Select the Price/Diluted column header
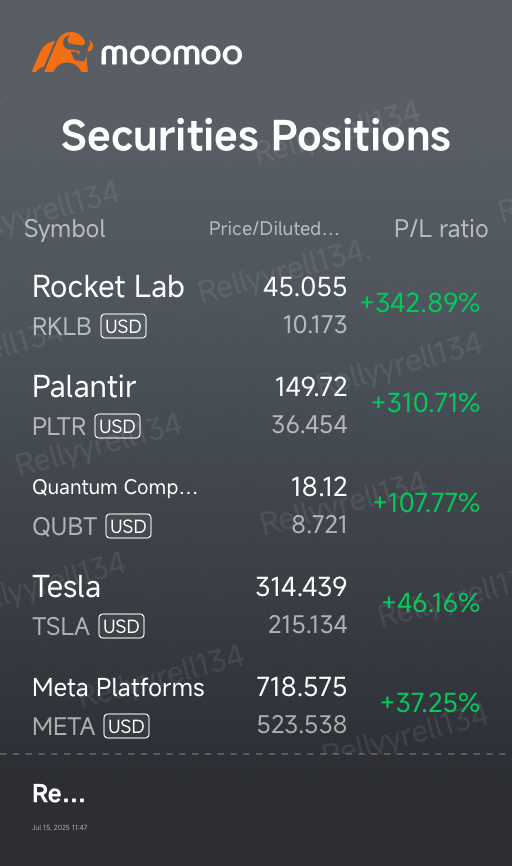The height and width of the screenshot is (866, 512). point(274,229)
